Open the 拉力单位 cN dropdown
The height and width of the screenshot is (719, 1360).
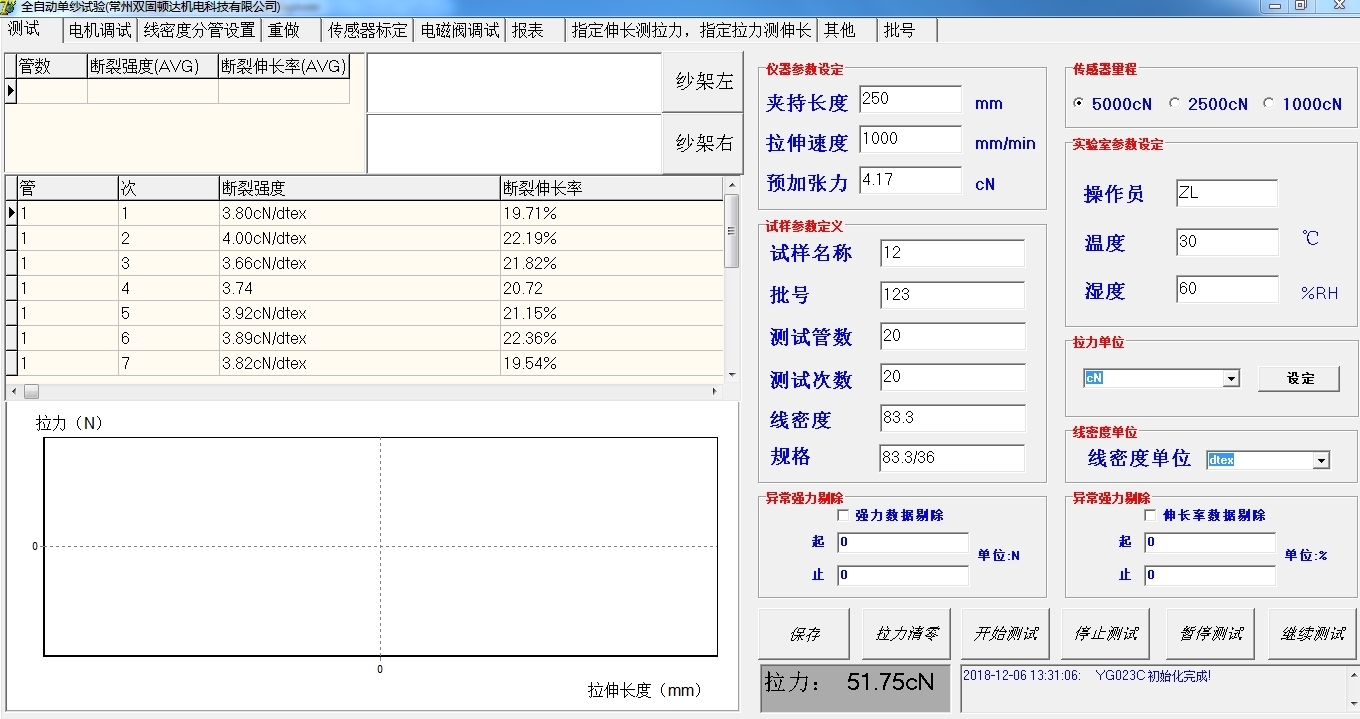pyautogui.click(x=1231, y=379)
